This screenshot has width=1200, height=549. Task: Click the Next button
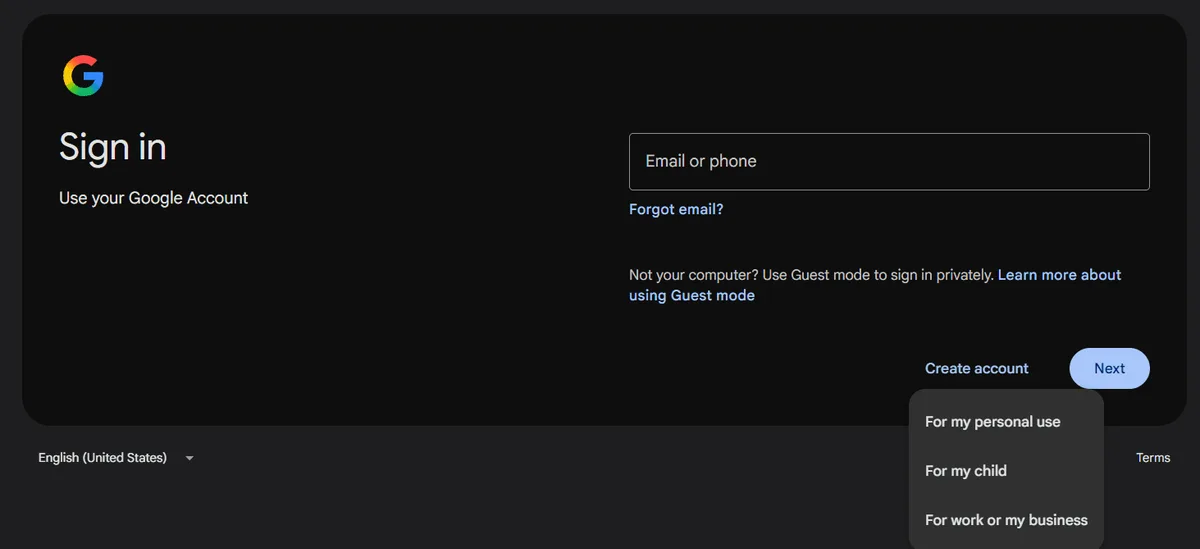1109,368
